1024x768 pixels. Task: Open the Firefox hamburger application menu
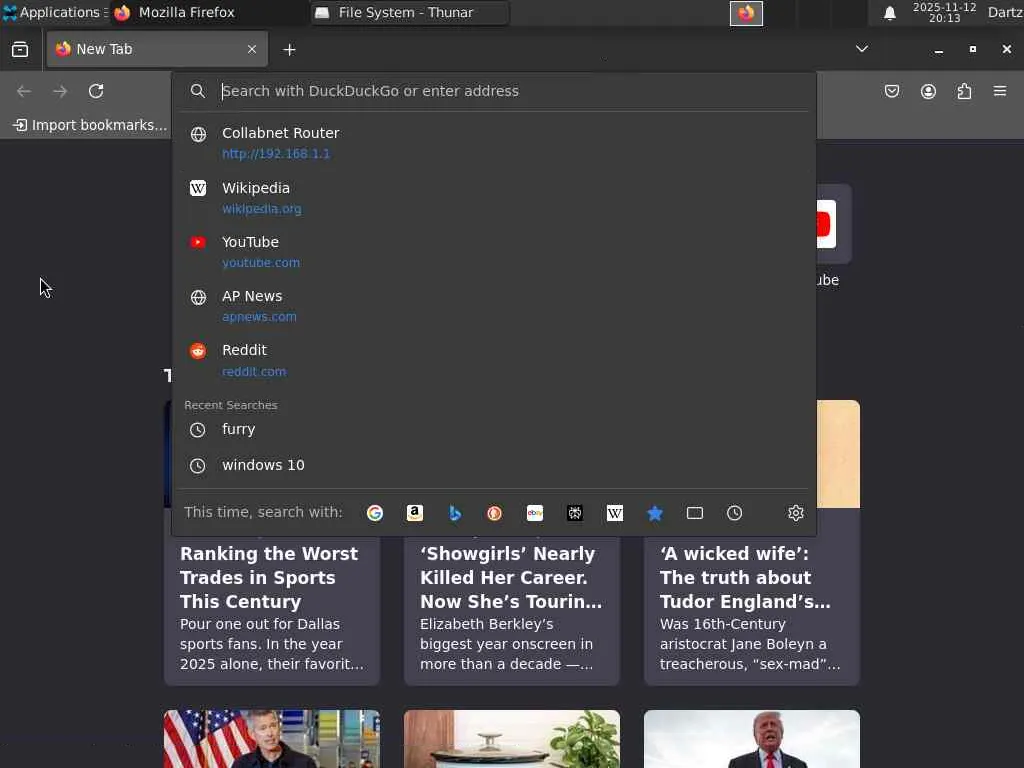tap(1000, 91)
